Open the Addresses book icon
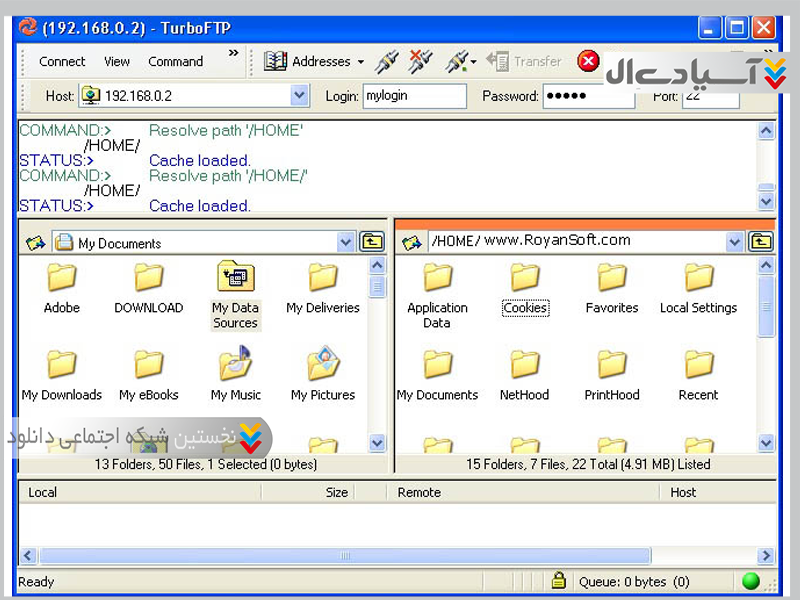Image resolution: width=800 pixels, height=600 pixels. (x=276, y=61)
